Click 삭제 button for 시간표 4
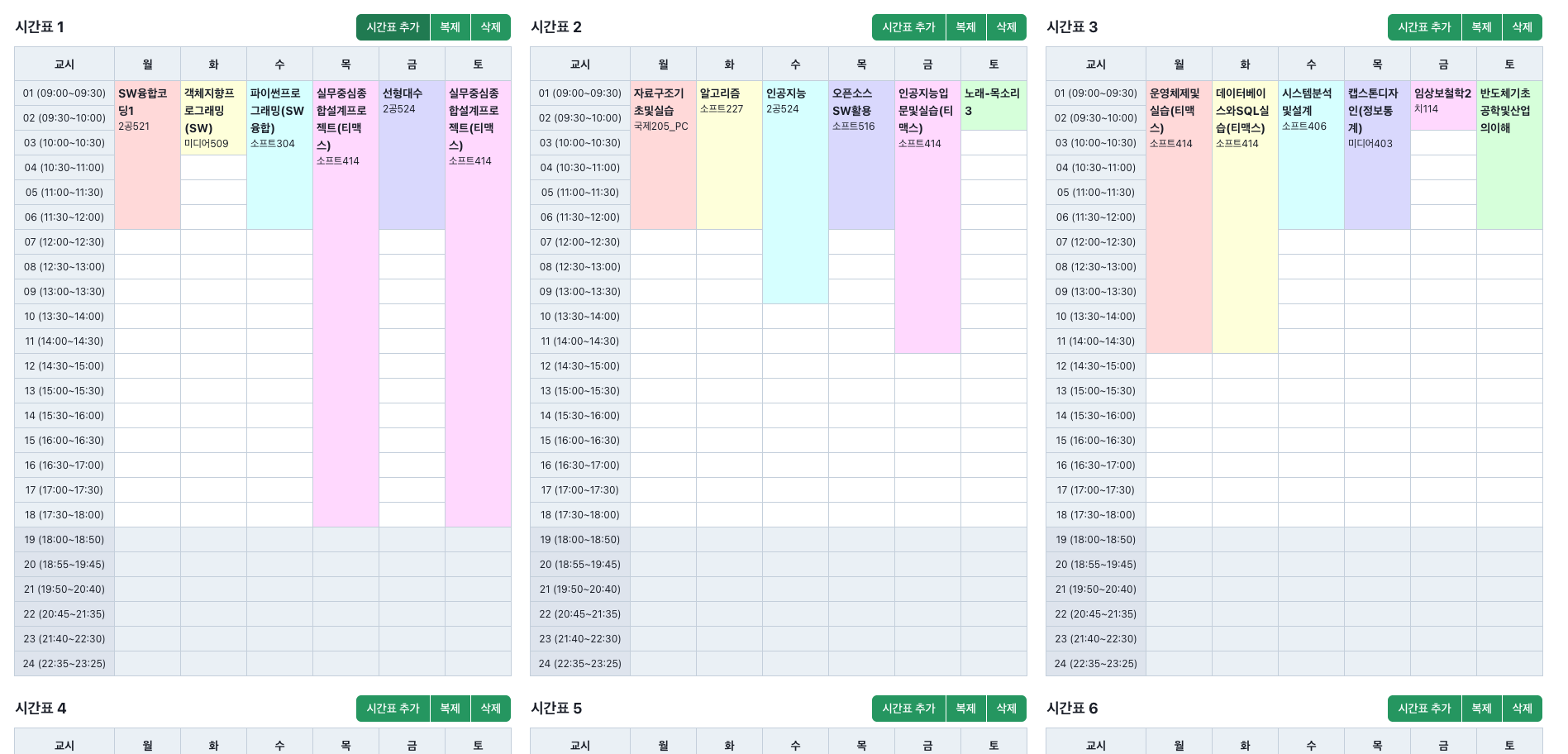The image size is (1568, 754). pyautogui.click(x=490, y=709)
